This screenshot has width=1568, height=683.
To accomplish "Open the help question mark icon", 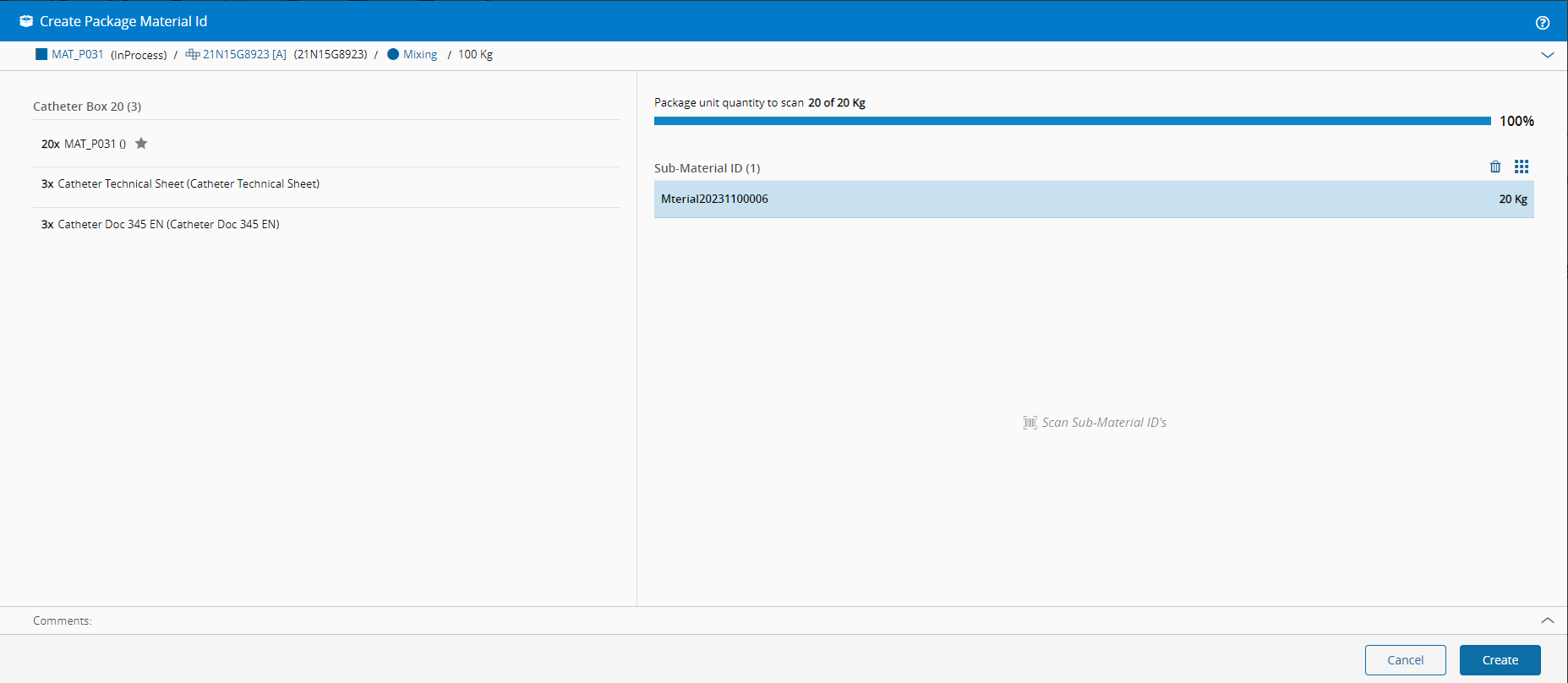I will [x=1543, y=23].
